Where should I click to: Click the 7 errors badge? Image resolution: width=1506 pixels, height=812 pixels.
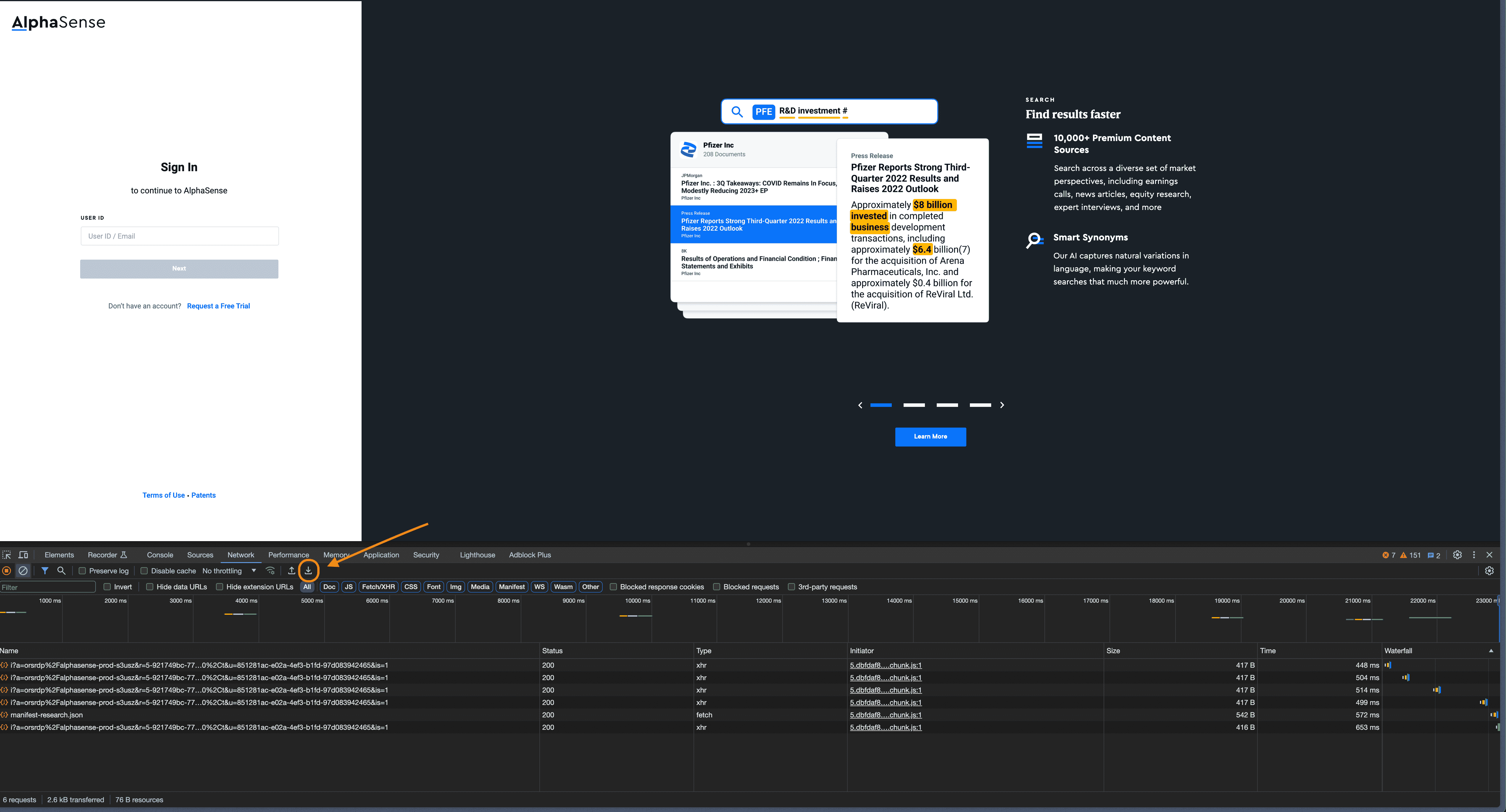pyautogui.click(x=1389, y=555)
